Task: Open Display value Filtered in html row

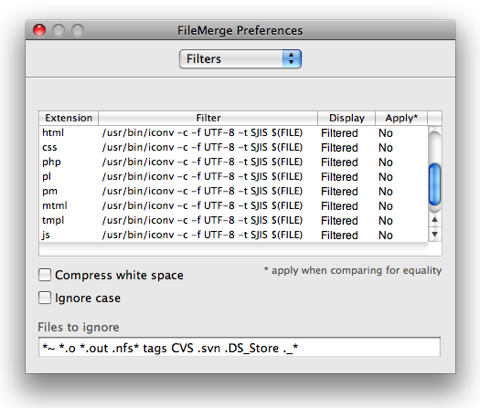Action: coord(339,133)
